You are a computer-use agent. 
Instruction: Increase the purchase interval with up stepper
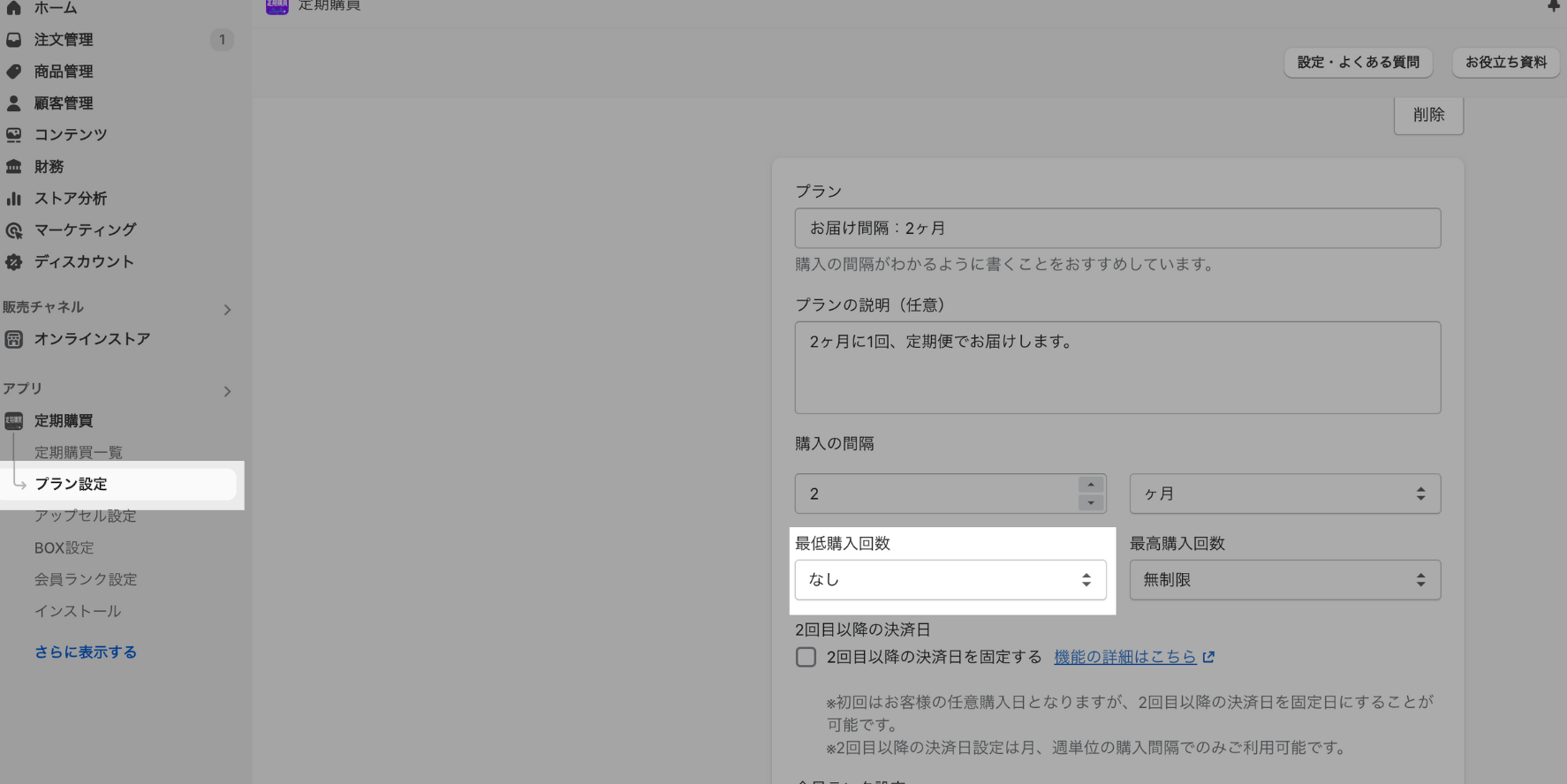click(1091, 485)
